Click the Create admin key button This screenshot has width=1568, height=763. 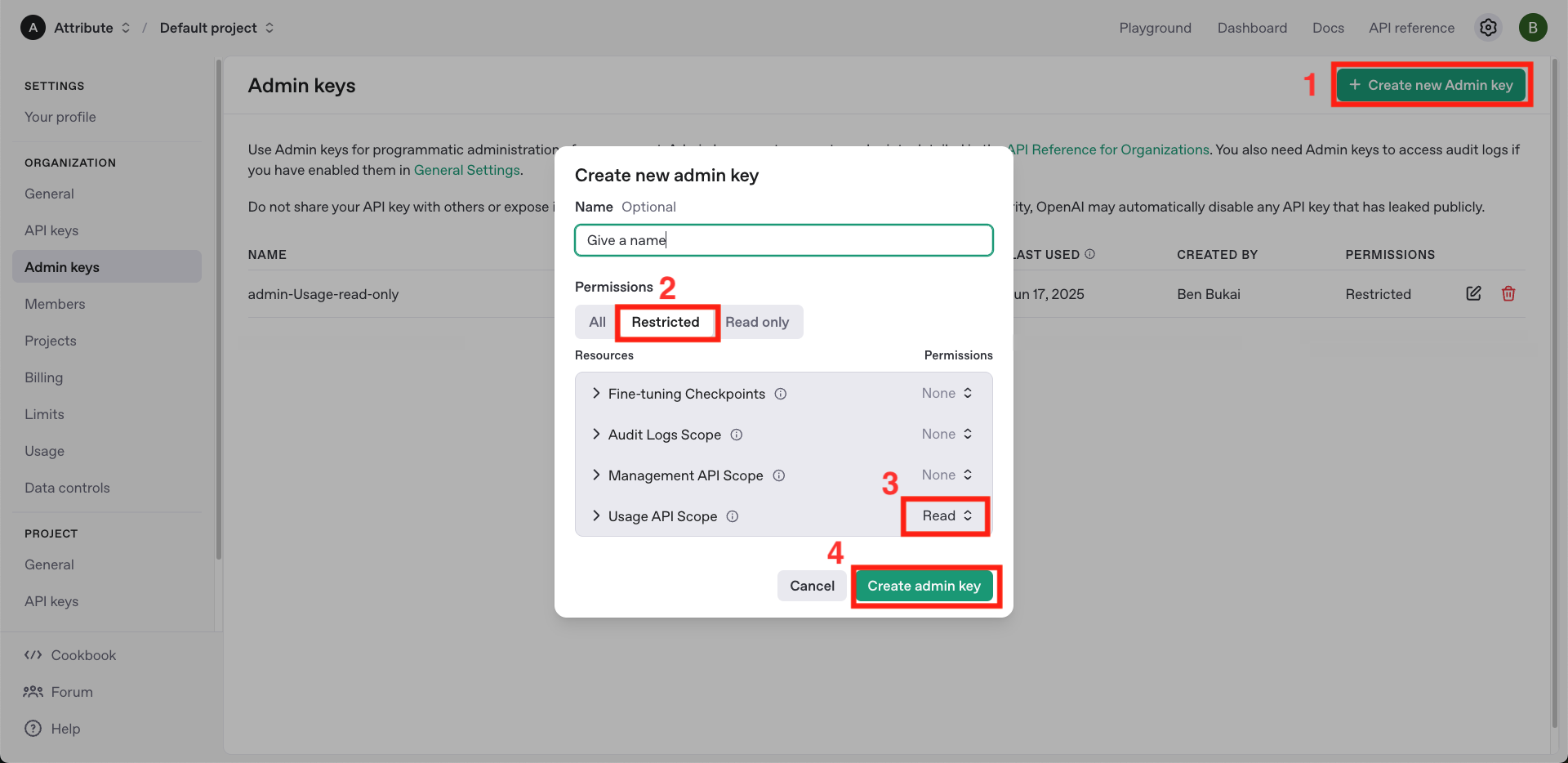[924, 586]
